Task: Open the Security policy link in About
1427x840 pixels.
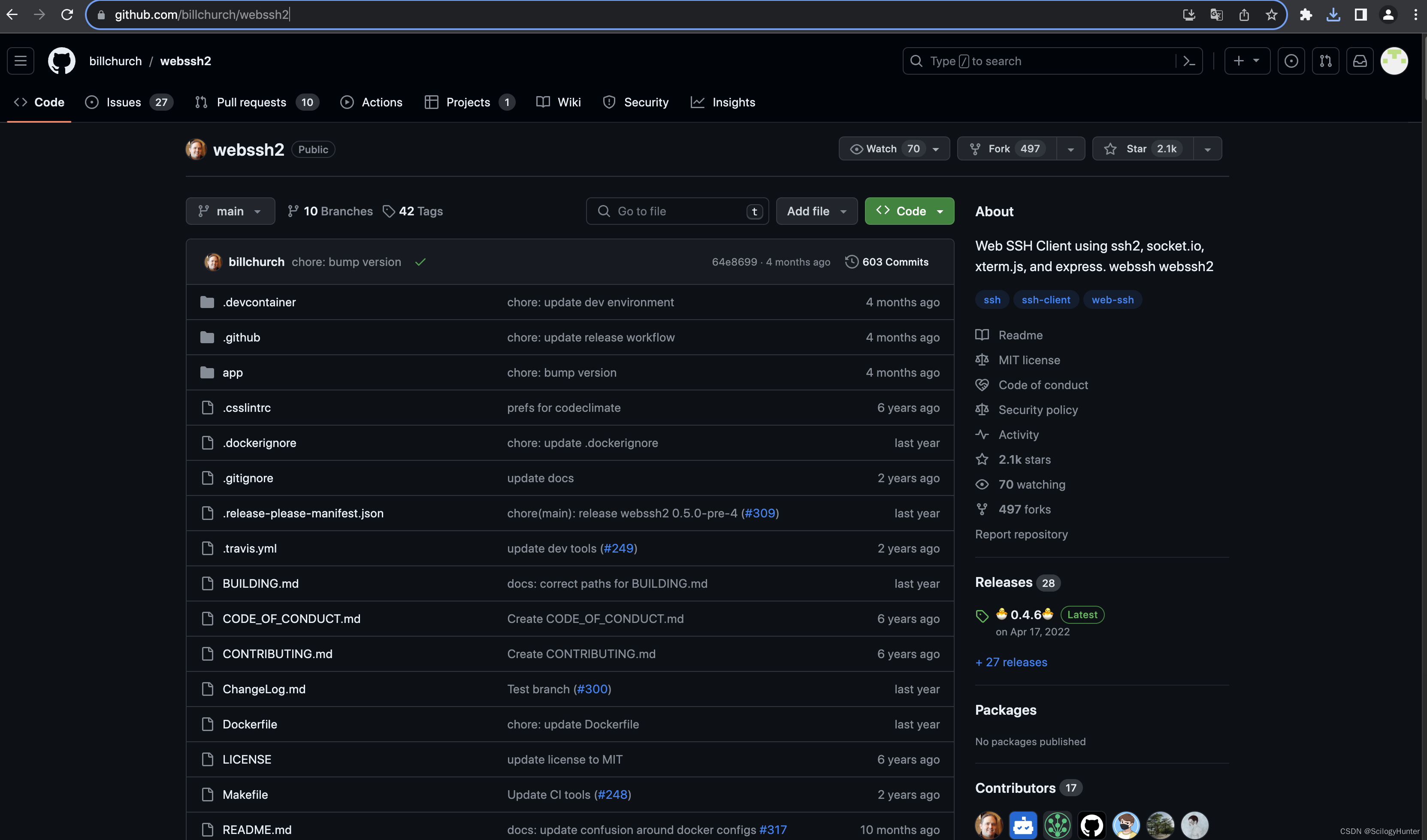Action: coord(1038,410)
